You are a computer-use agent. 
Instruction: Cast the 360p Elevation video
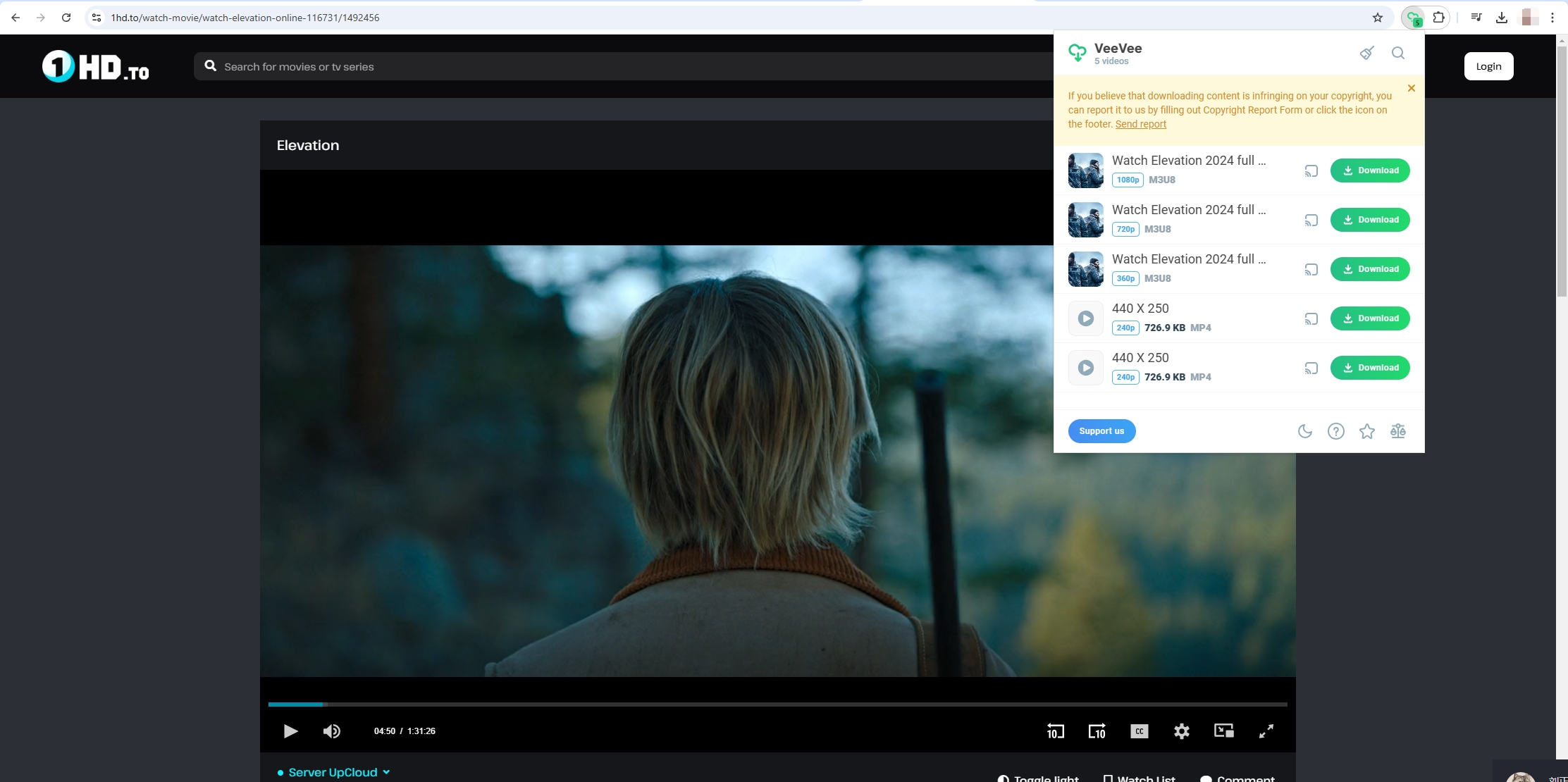pos(1311,269)
